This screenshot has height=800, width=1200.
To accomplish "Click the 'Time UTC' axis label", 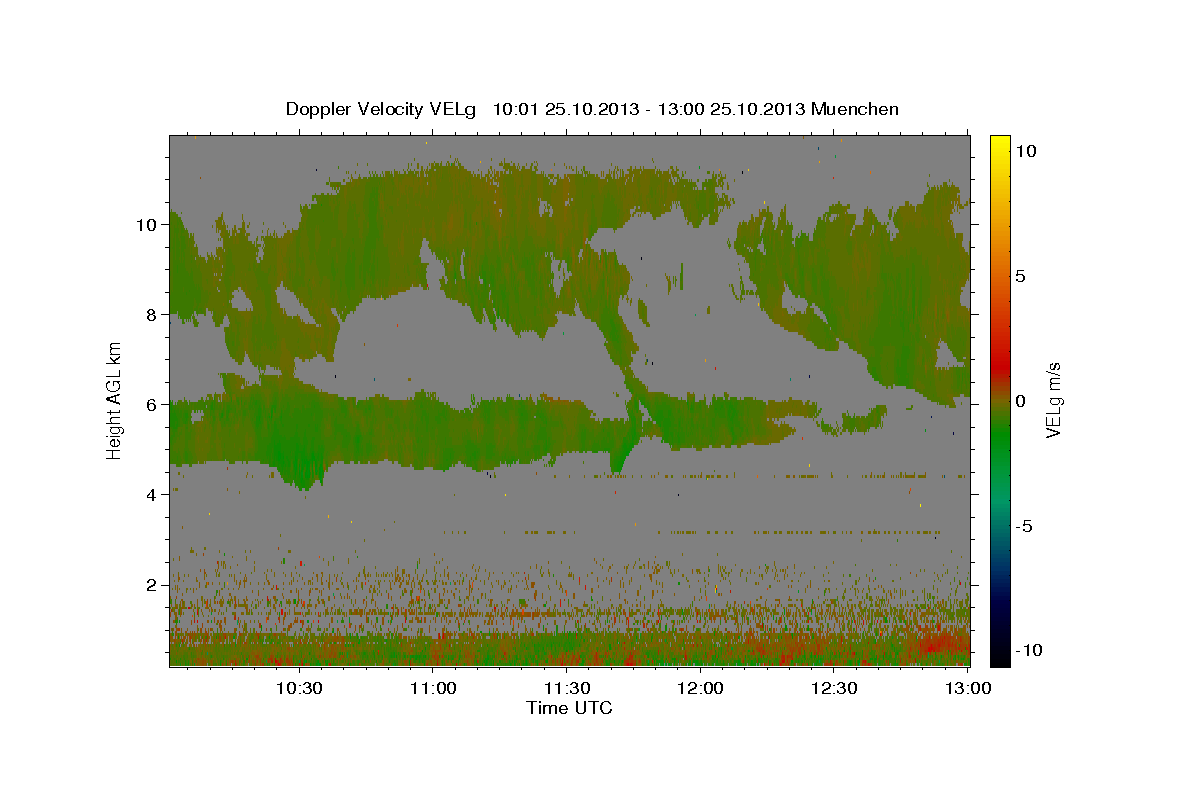I will click(569, 708).
